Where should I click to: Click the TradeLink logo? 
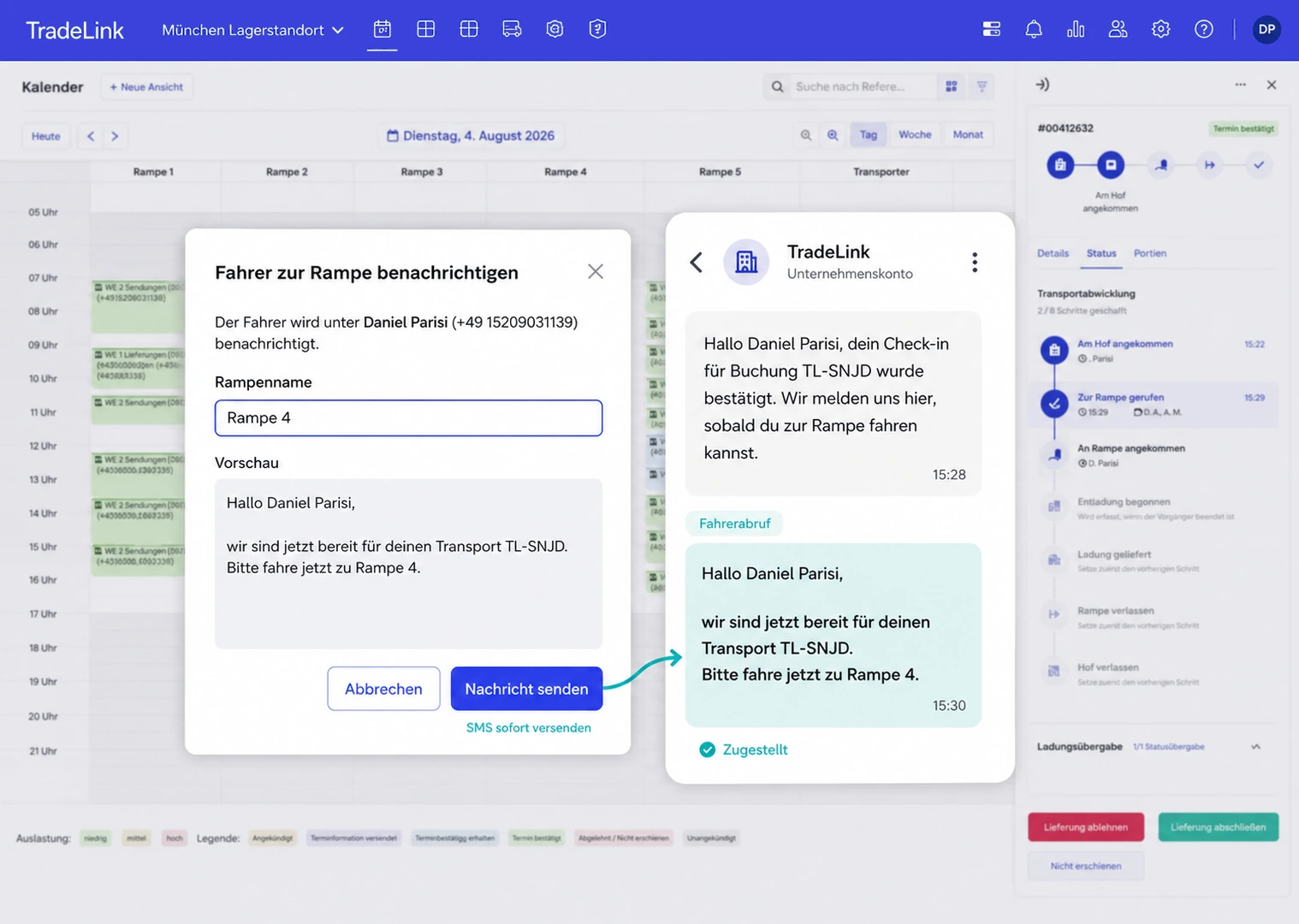click(x=74, y=31)
